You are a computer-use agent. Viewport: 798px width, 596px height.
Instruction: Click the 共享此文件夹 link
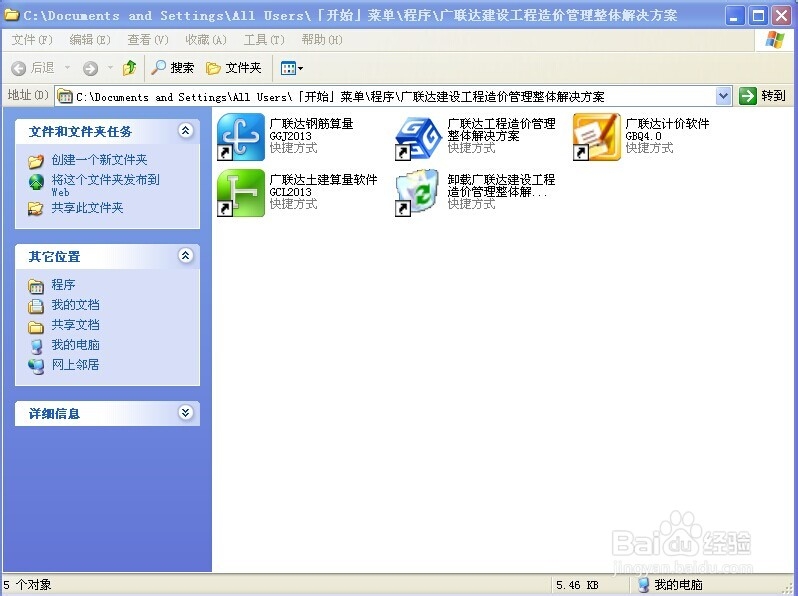pos(87,208)
